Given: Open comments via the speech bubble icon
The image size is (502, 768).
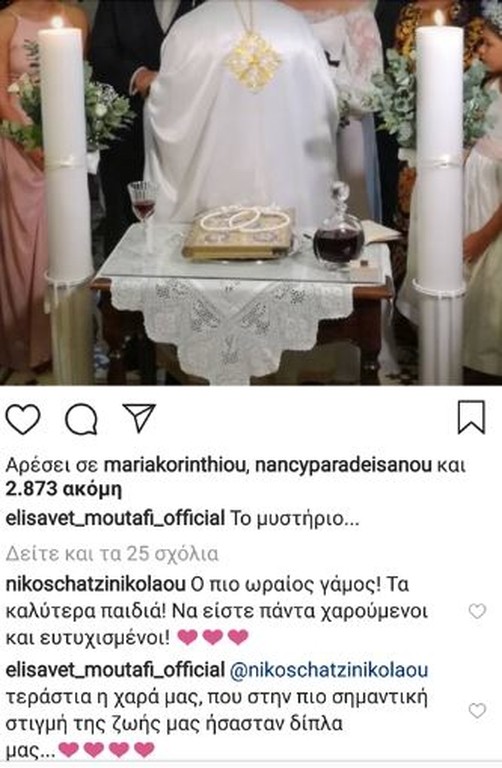Looking at the screenshot, I should pyautogui.click(x=81, y=419).
